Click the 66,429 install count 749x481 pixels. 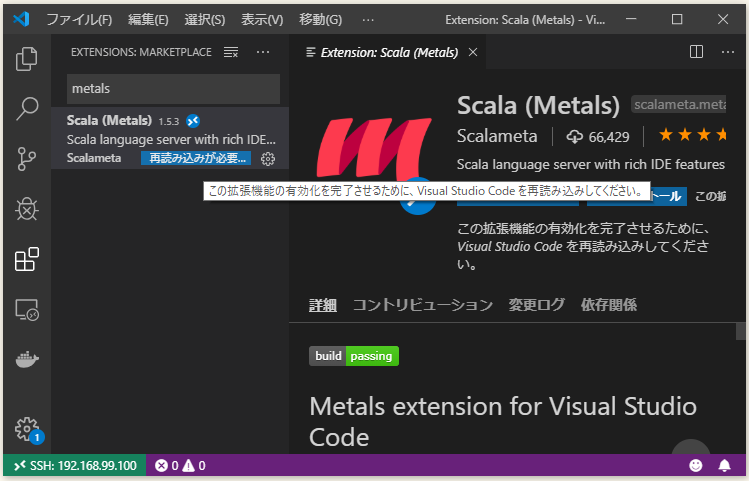tap(598, 137)
